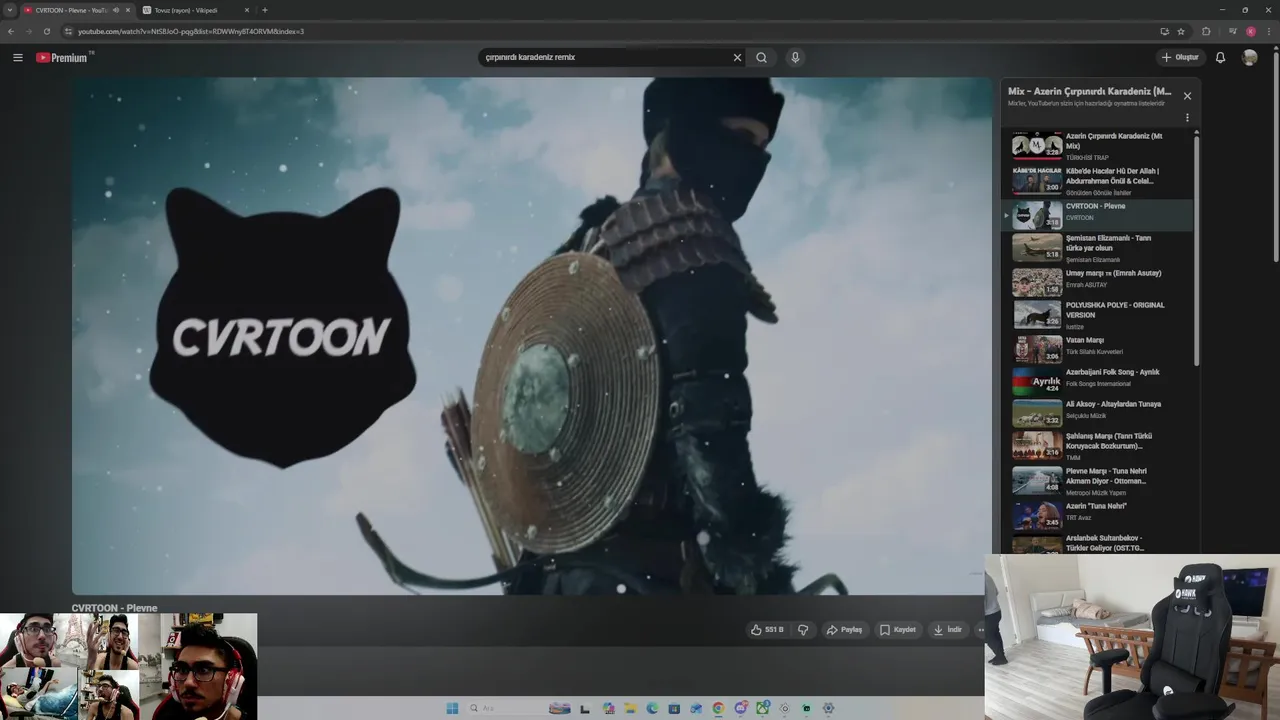Viewport: 1280px width, 720px height.
Task: Close the Tovuz (rayon) Vikipedi tab
Action: pos(246,10)
